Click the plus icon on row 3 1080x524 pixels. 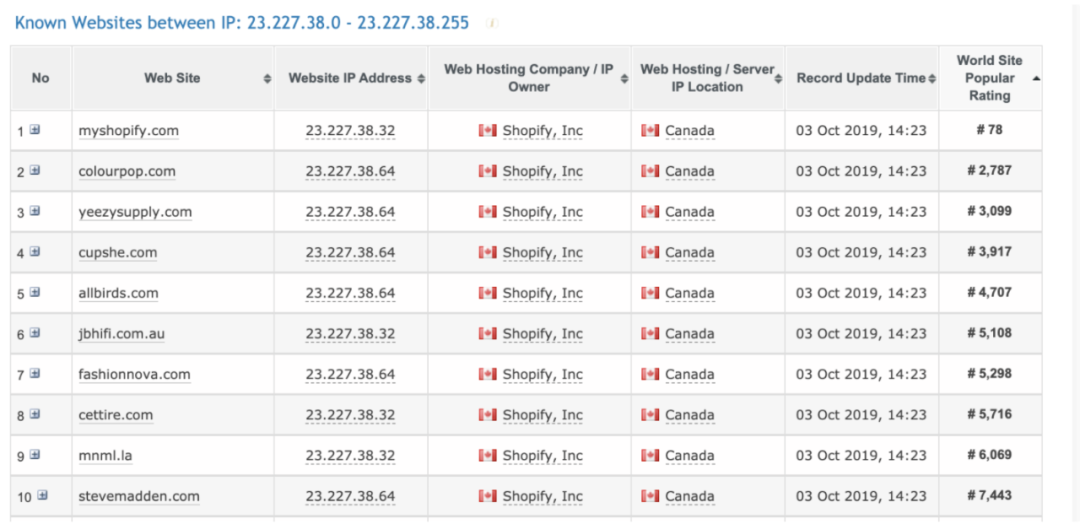tap(35, 211)
